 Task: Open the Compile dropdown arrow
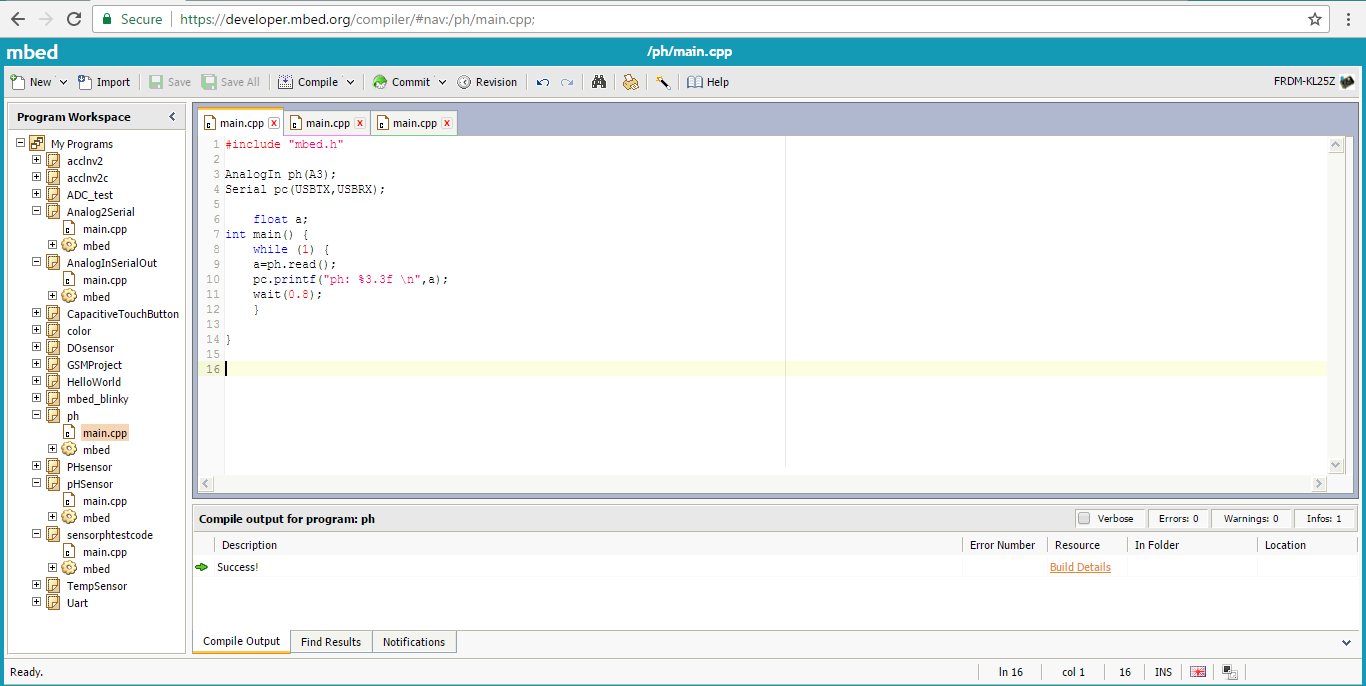coord(351,82)
